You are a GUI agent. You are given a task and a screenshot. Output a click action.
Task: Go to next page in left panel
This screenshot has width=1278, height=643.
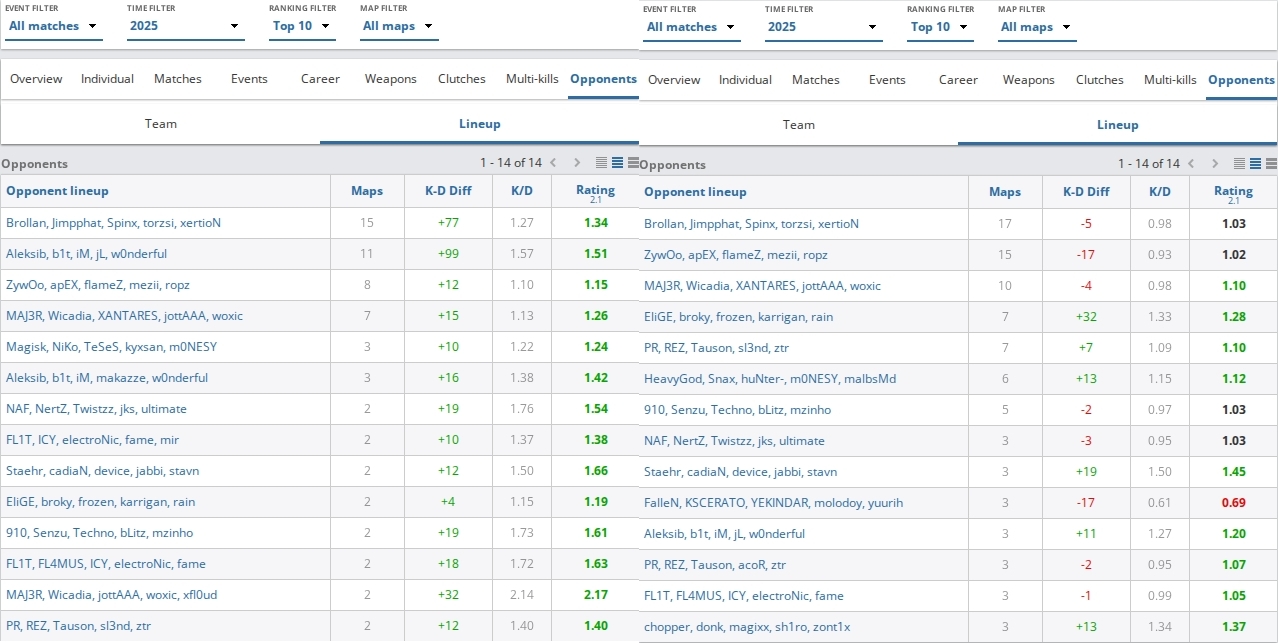[577, 163]
